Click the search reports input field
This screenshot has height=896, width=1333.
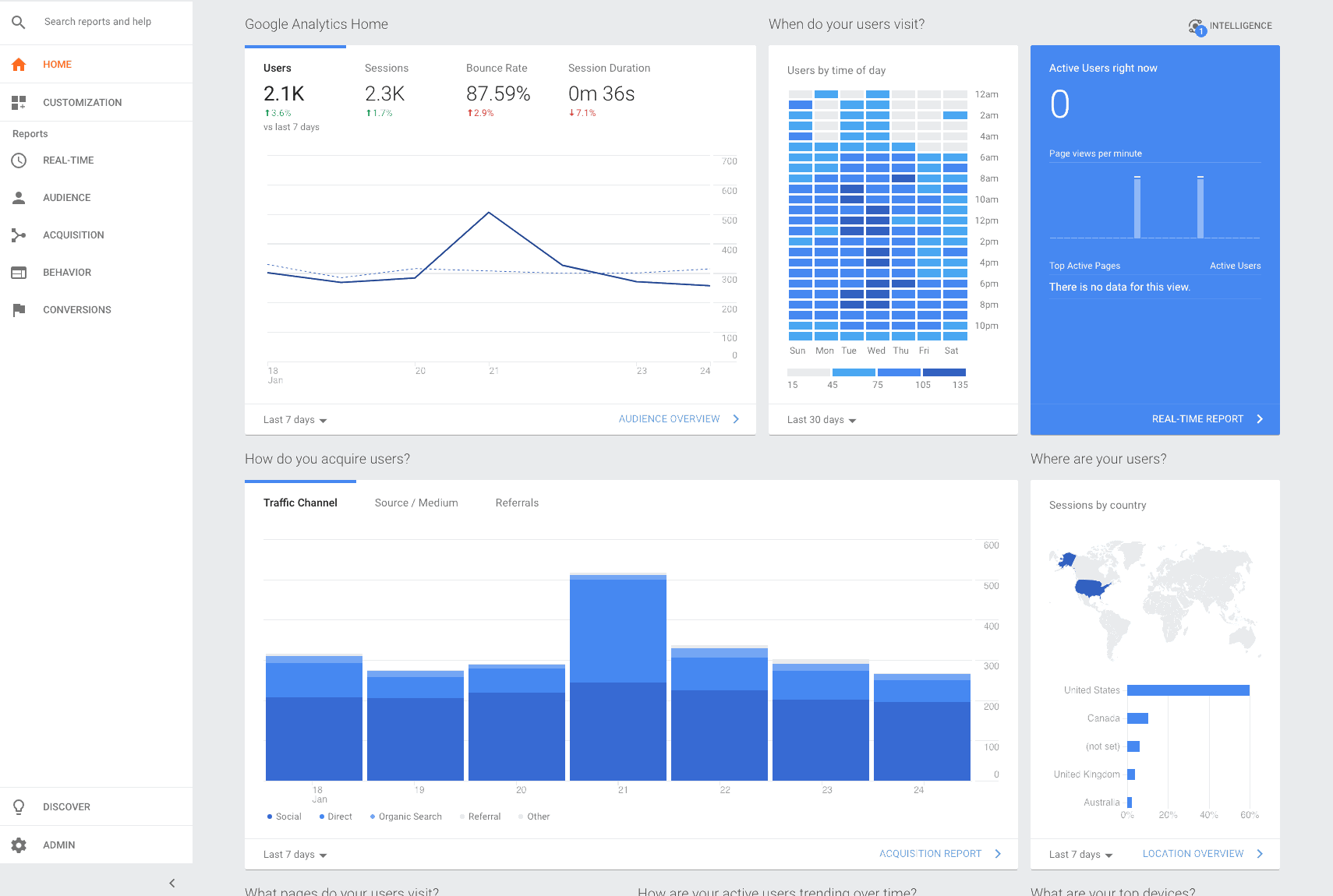98,22
